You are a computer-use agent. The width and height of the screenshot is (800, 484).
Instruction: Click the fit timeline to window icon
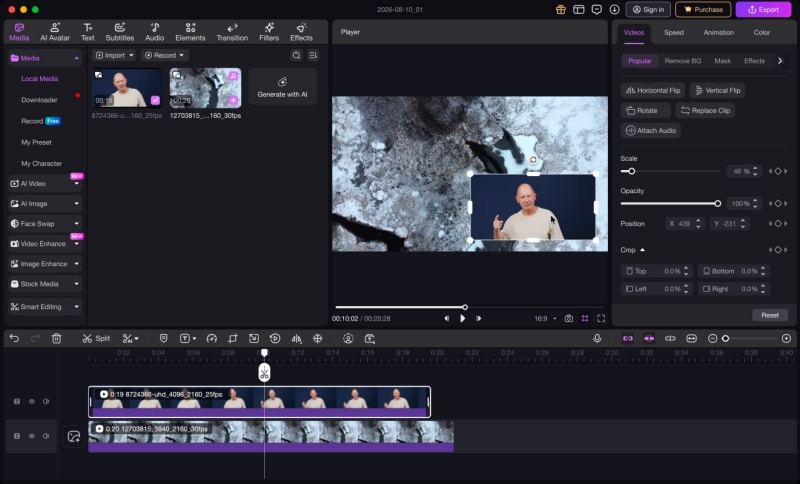(691, 338)
